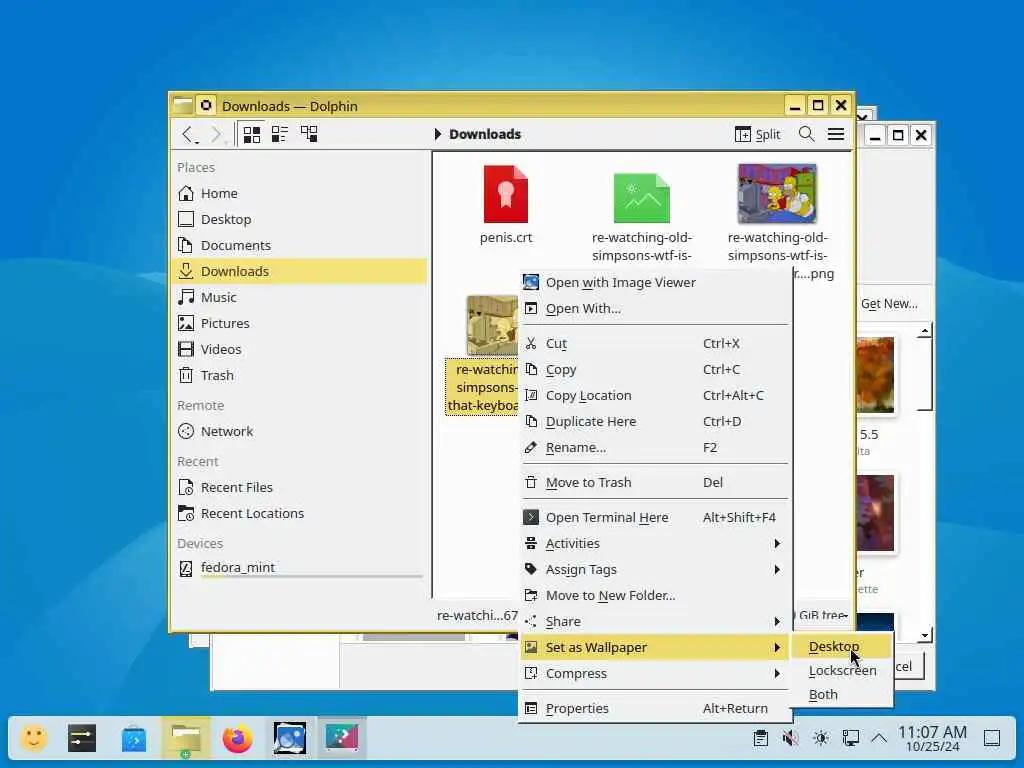1024x768 pixels.
Task: Open Desktop in the Places panel
Action: tap(300, 219)
